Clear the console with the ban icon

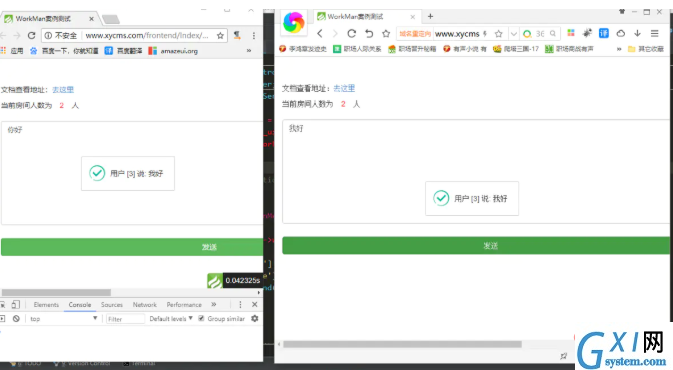pos(16,318)
